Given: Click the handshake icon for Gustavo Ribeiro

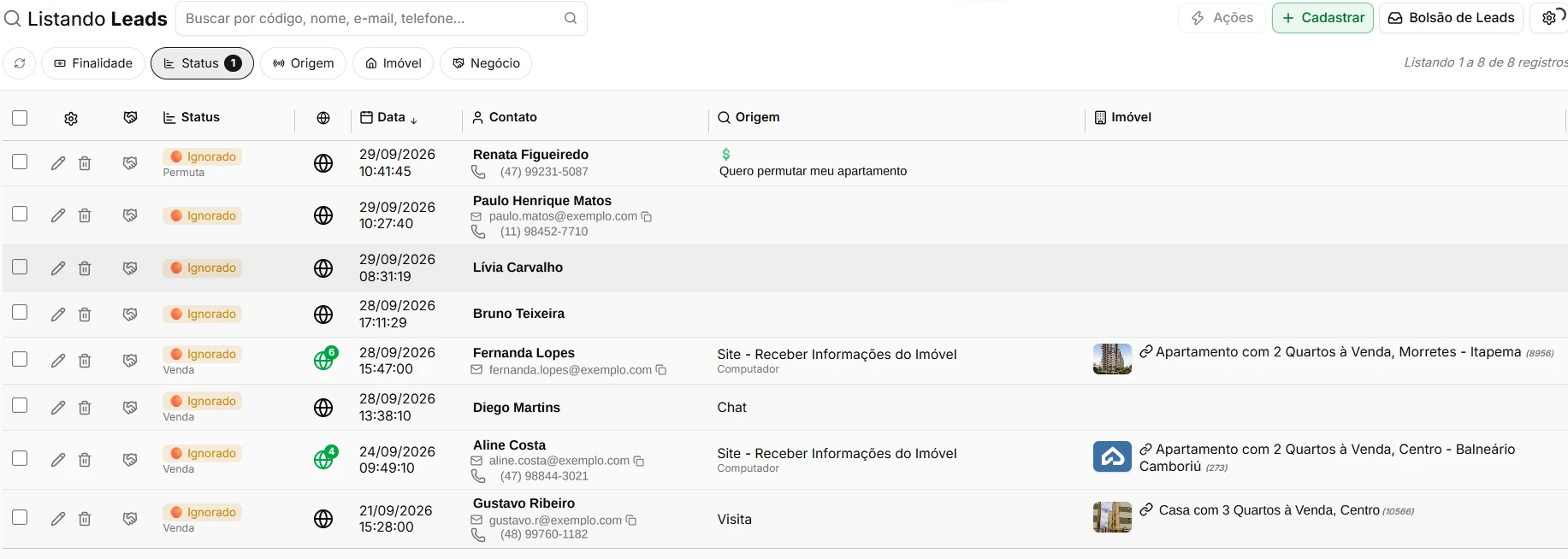Looking at the screenshot, I should tap(130, 519).
